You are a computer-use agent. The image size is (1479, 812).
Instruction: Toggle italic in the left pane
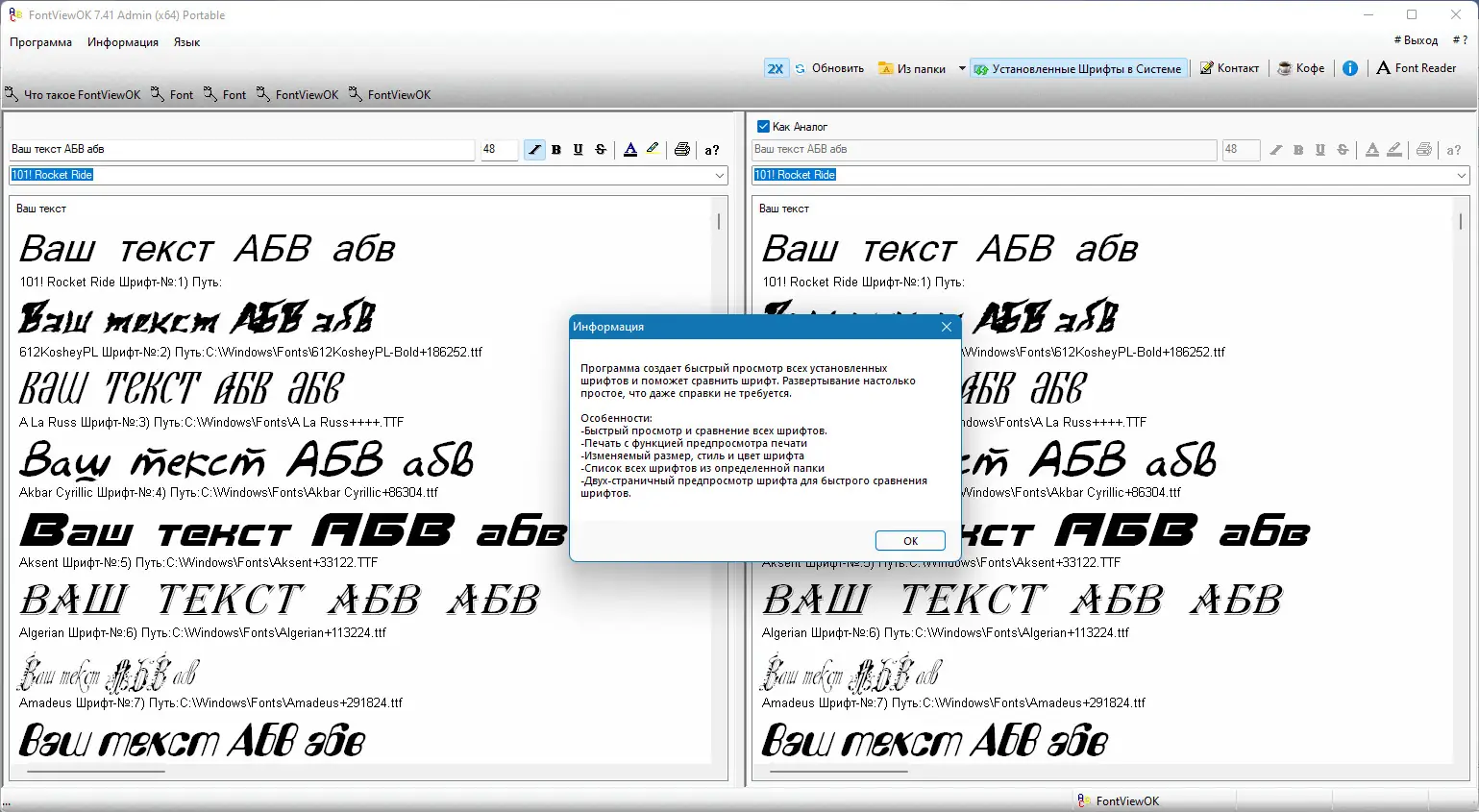534,150
